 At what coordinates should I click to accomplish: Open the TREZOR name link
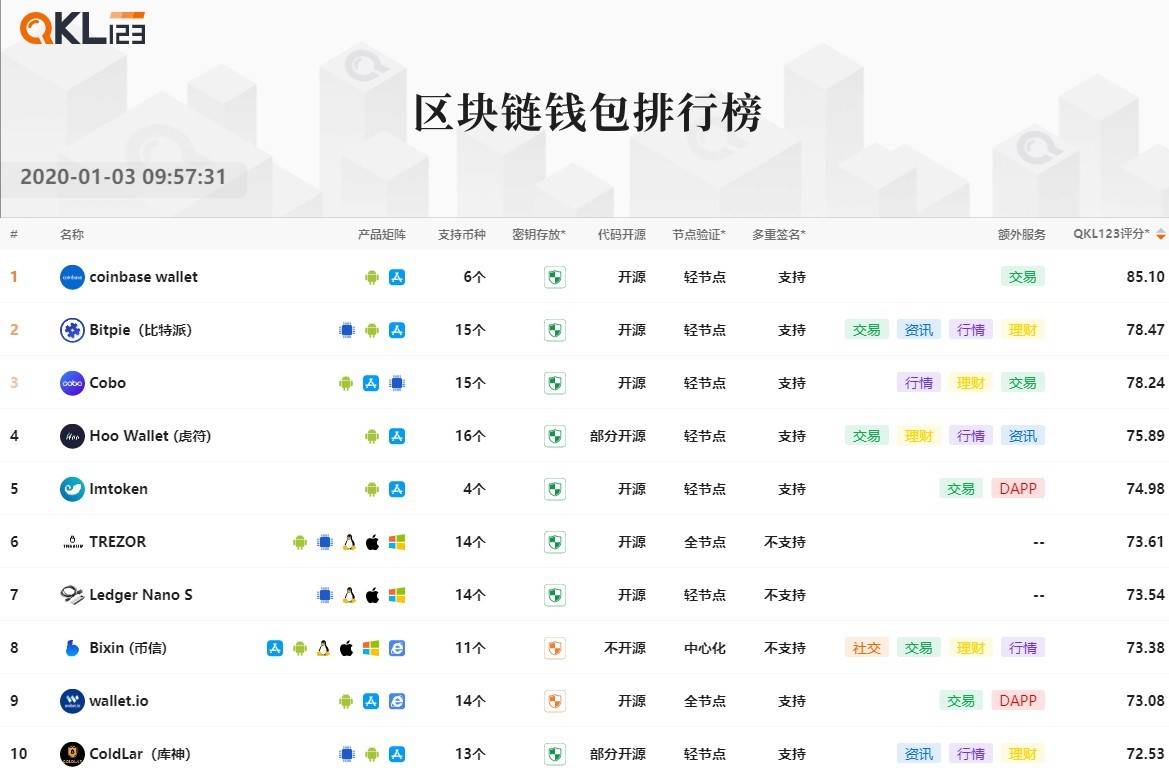pos(118,541)
